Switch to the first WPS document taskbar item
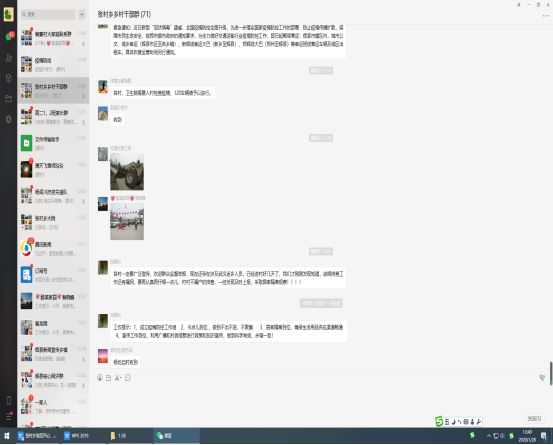 point(37,436)
